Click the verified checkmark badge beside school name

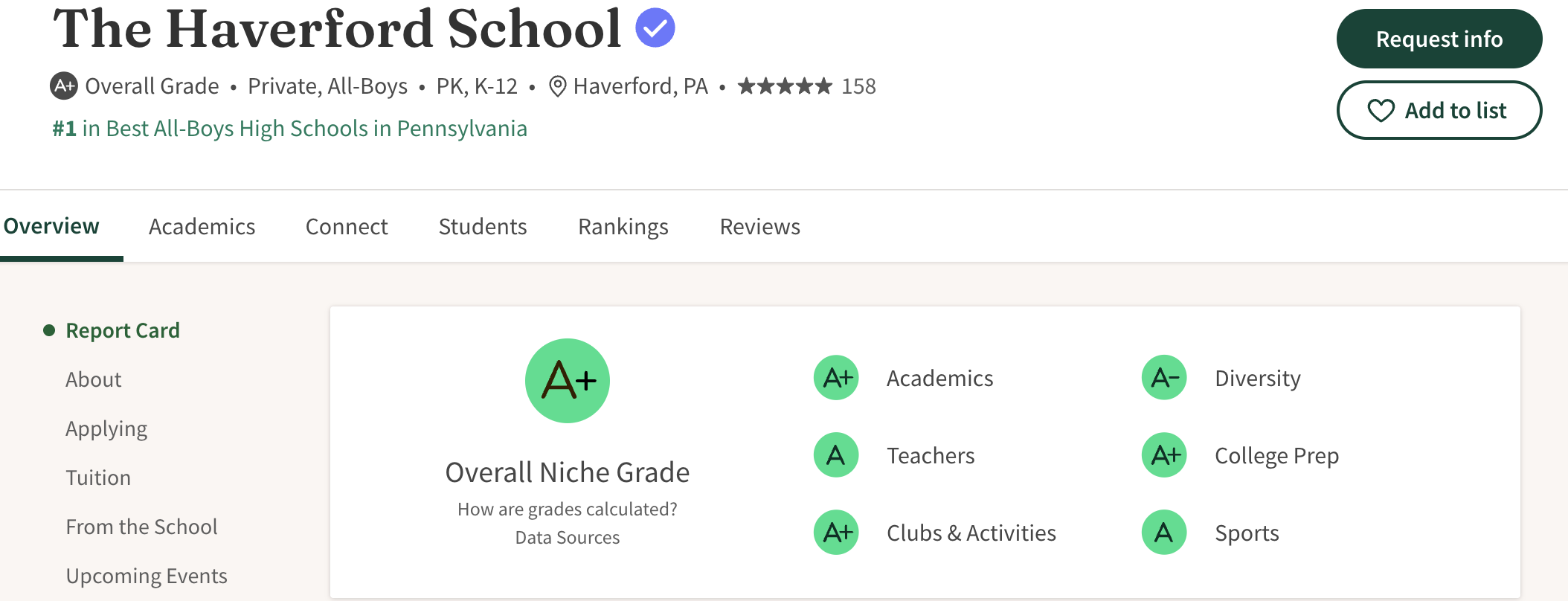(655, 28)
